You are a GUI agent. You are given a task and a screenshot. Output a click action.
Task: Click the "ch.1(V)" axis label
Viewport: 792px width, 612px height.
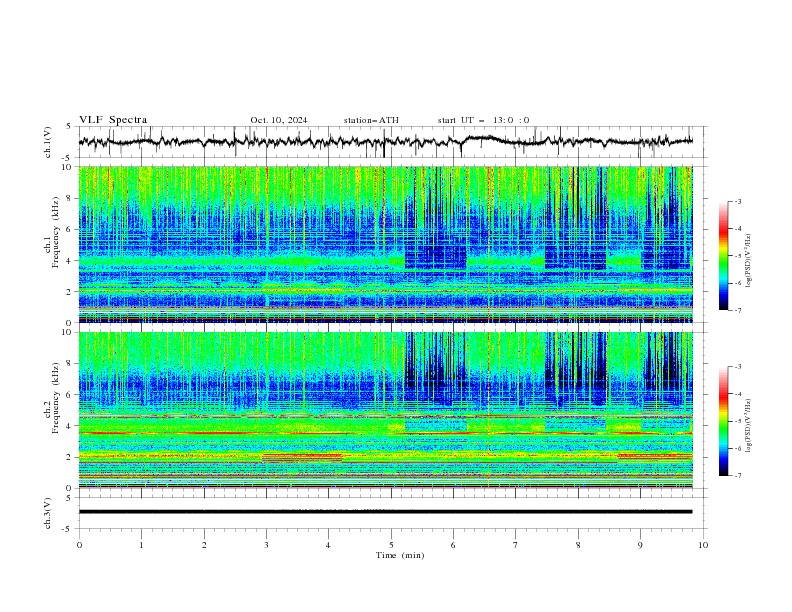tap(48, 142)
